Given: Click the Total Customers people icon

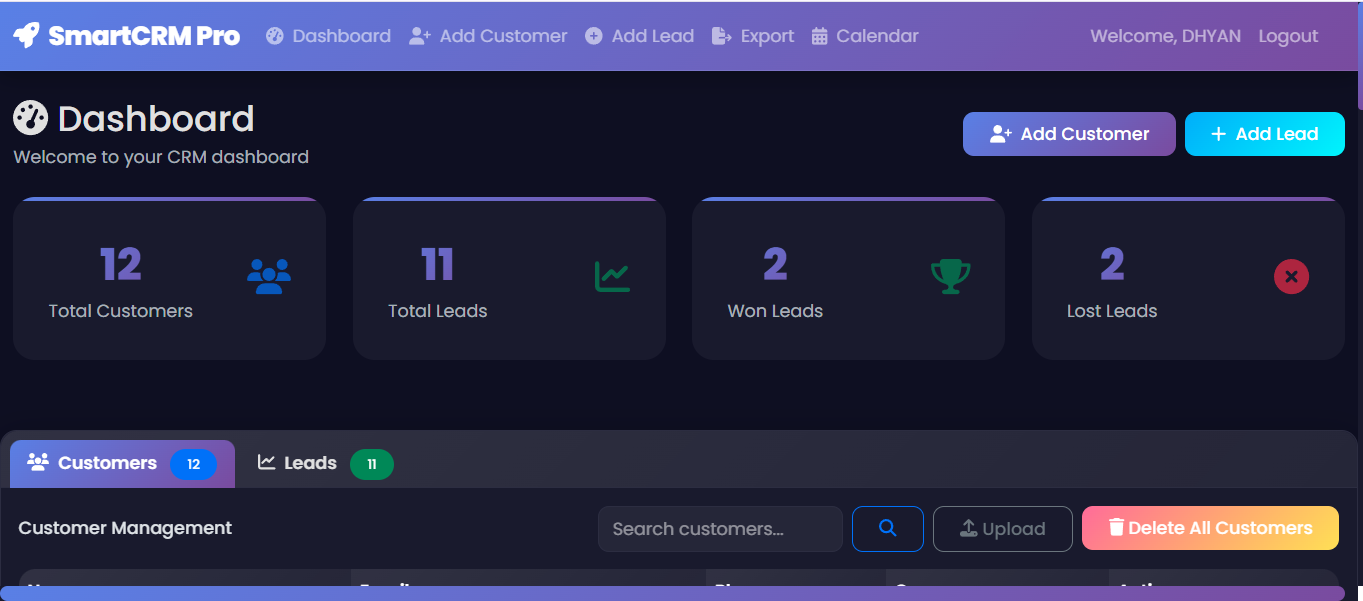Looking at the screenshot, I should tap(267, 277).
